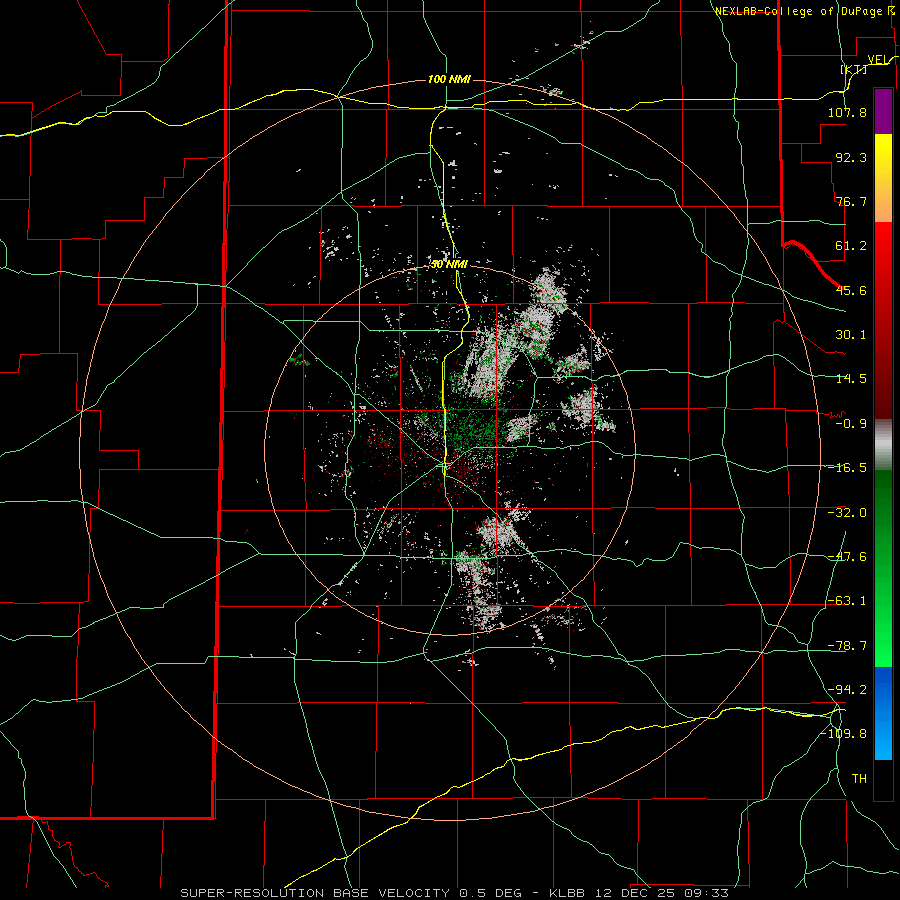Pick the red segment of velocity scale
Viewport: 900px width, 900px height.
click(x=883, y=320)
